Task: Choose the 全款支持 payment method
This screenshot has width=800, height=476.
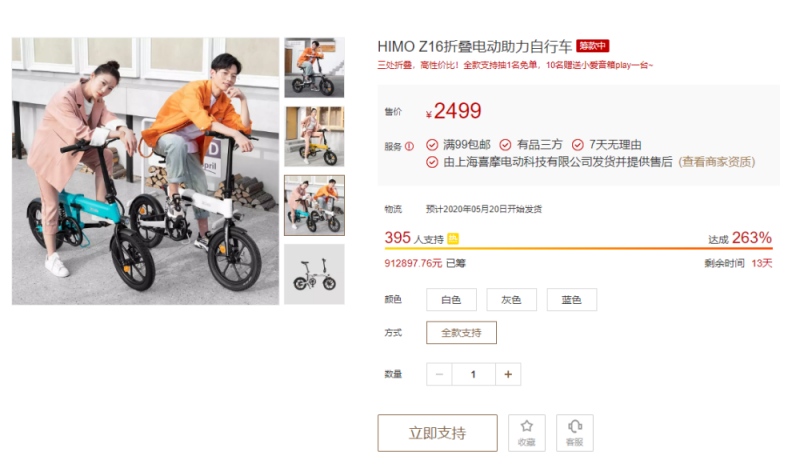Action: tap(461, 333)
